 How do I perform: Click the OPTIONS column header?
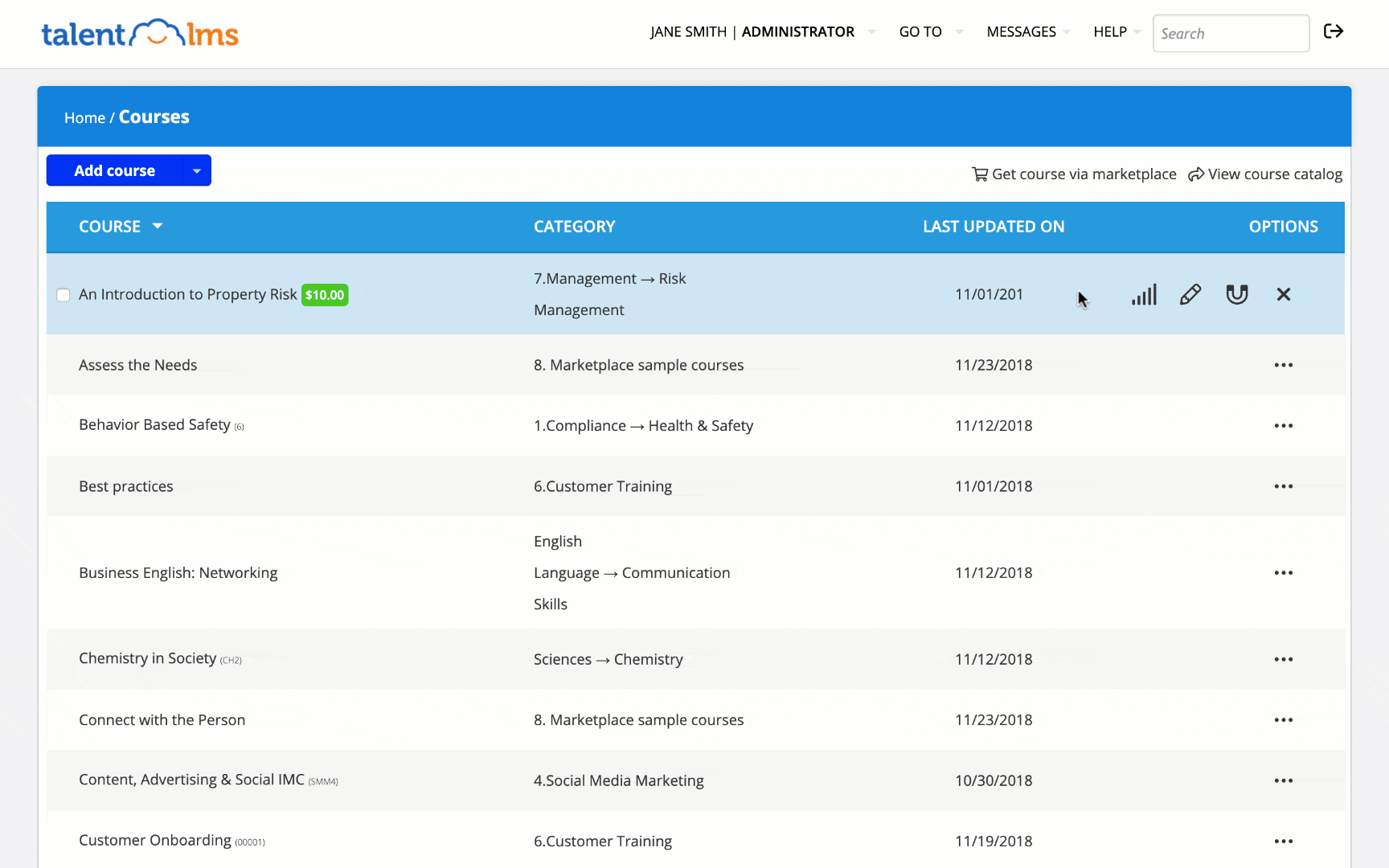pos(1284,227)
